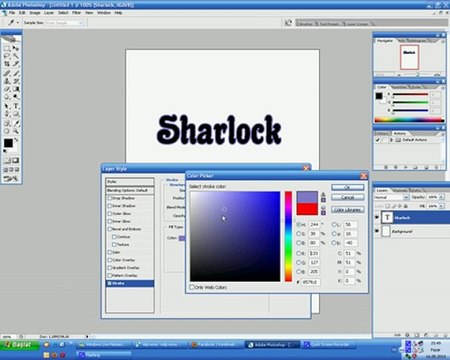Enable the Outer Glow style

coord(110,213)
